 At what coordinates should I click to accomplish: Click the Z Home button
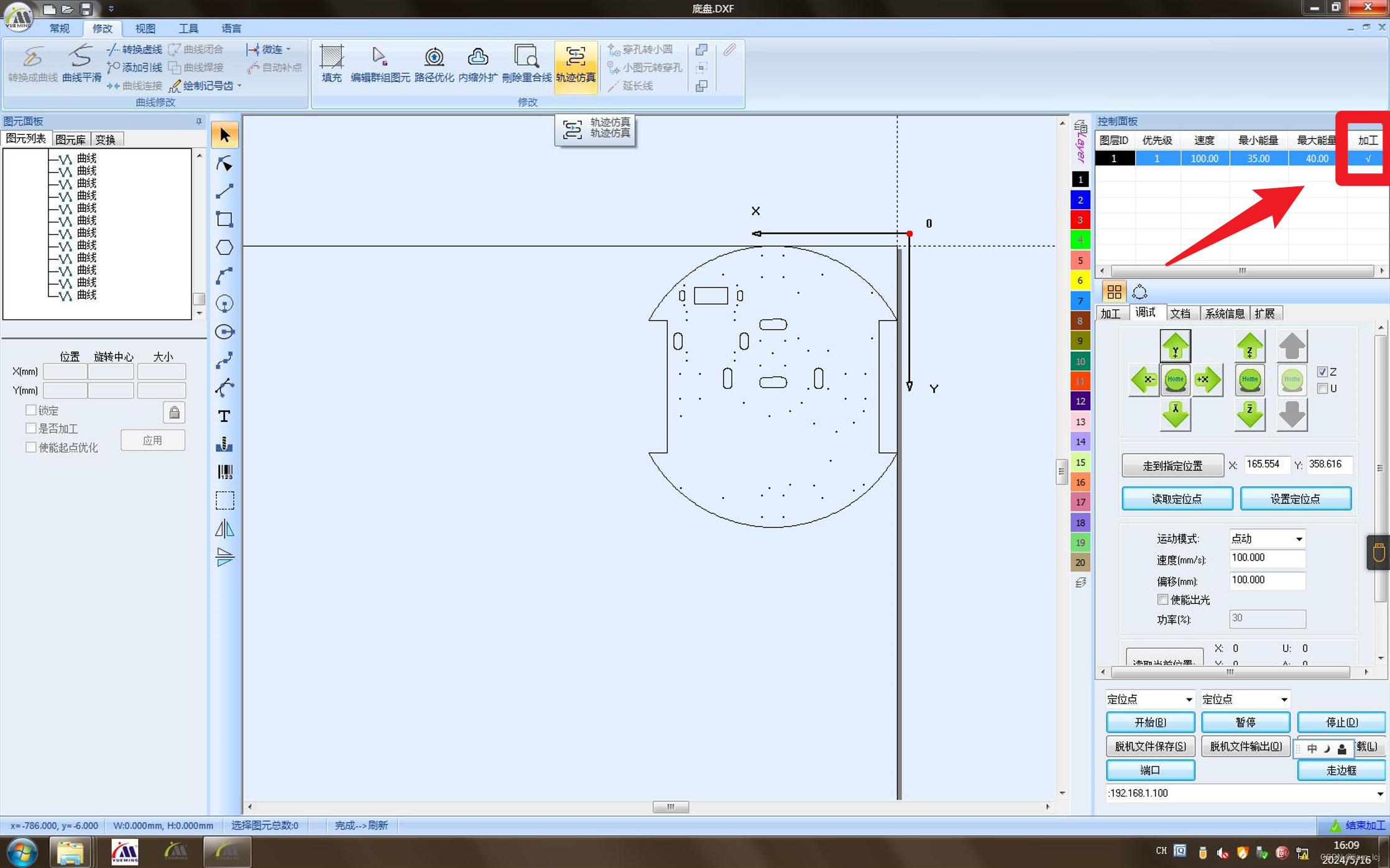pos(1250,380)
